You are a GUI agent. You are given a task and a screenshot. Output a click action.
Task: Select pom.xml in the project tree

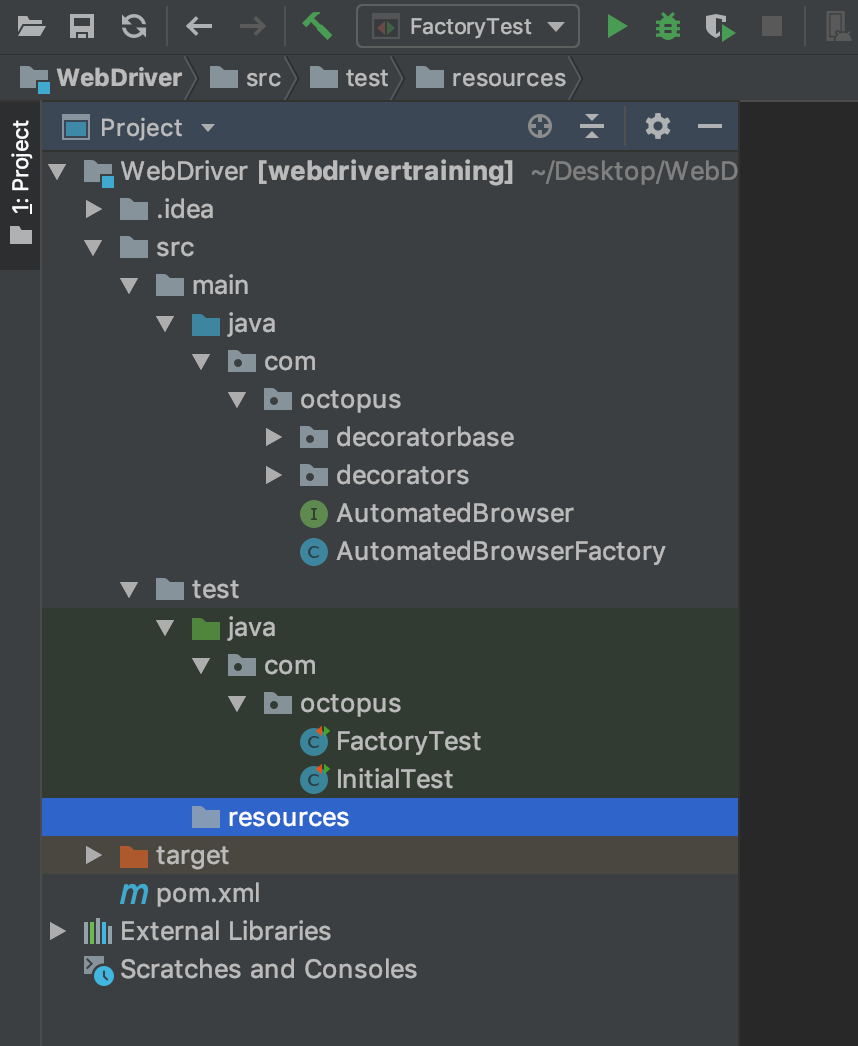207,893
